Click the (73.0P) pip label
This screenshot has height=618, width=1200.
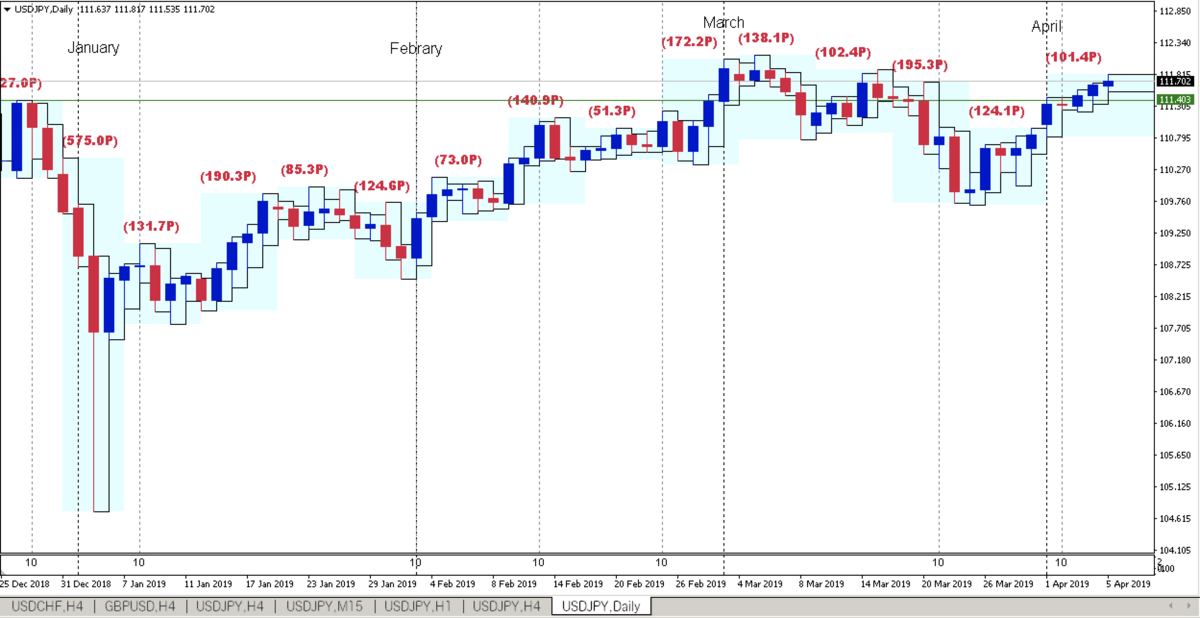click(x=458, y=160)
